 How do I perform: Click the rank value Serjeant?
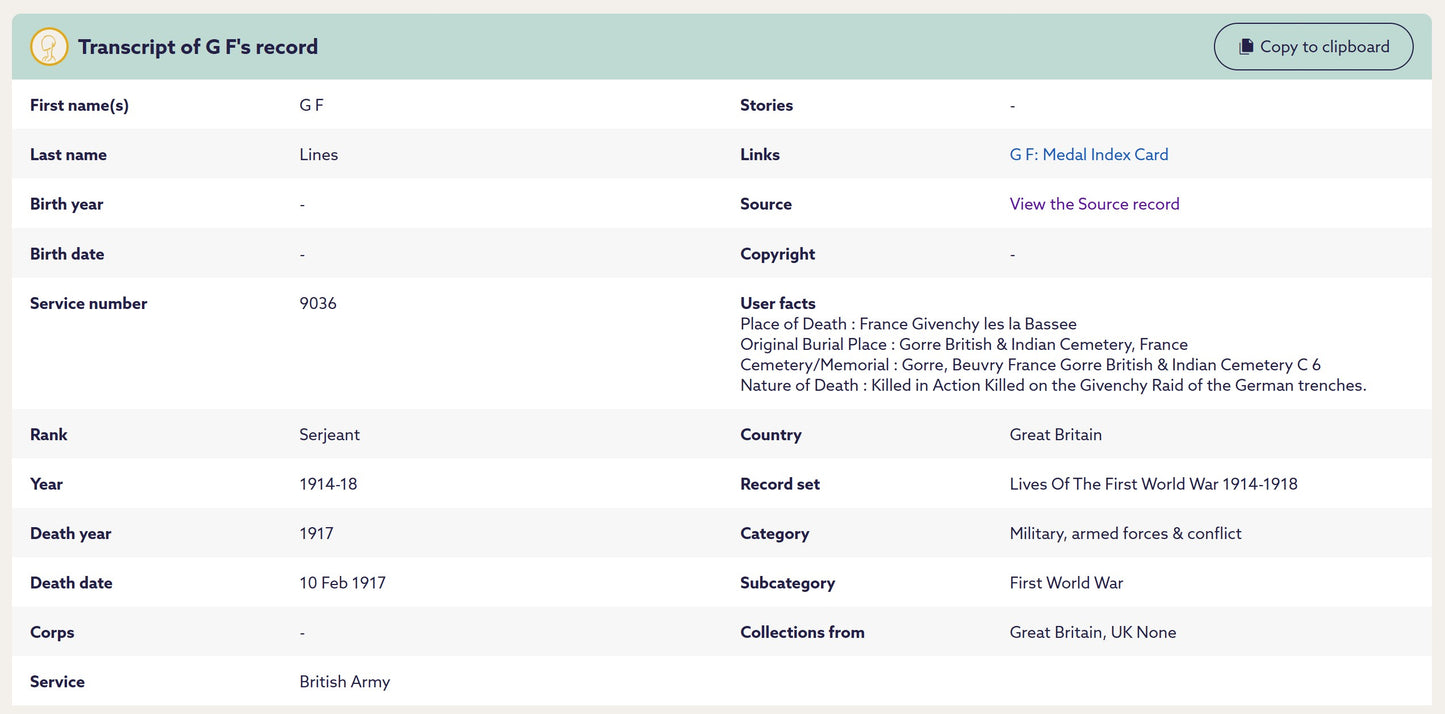tap(330, 435)
